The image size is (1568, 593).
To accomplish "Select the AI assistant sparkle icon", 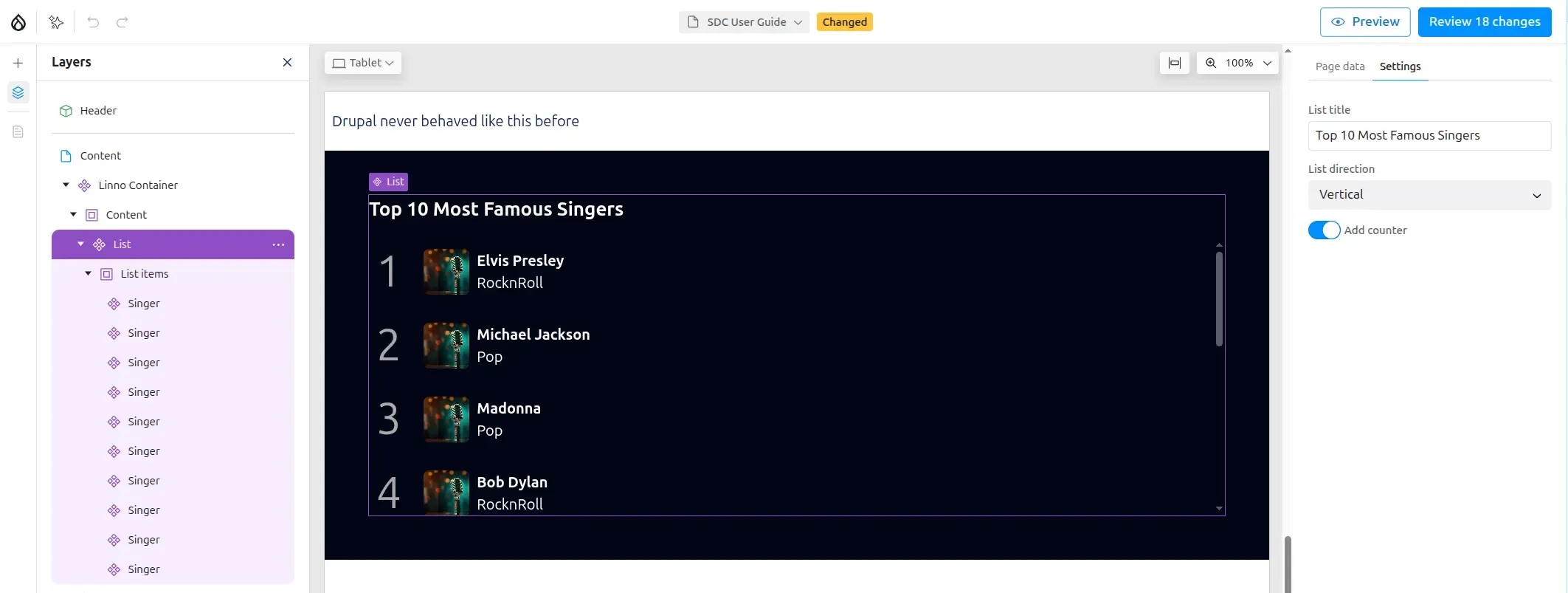I will tap(55, 21).
